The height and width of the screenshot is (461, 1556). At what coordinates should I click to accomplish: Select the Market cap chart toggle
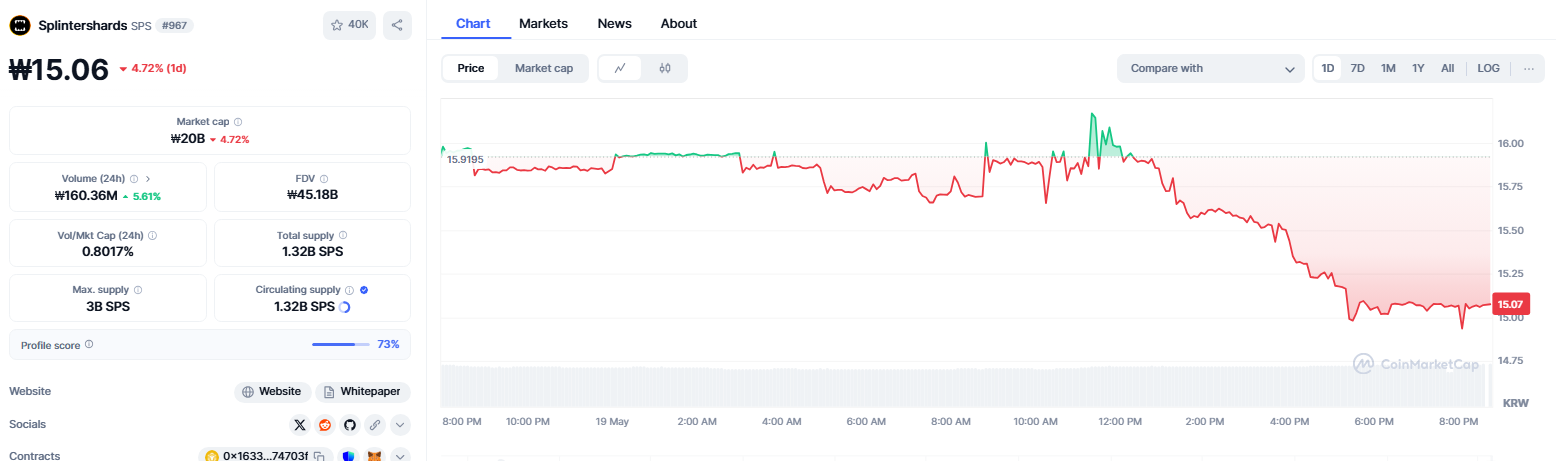pyautogui.click(x=544, y=68)
